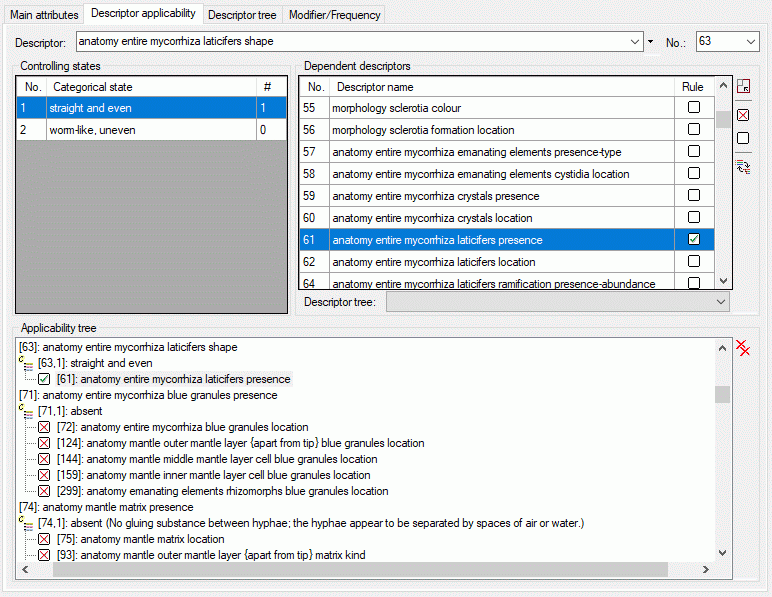The height and width of the screenshot is (597, 772).
Task: Select the 'worm-like, uneven' controlling state row
Action: 152,130
